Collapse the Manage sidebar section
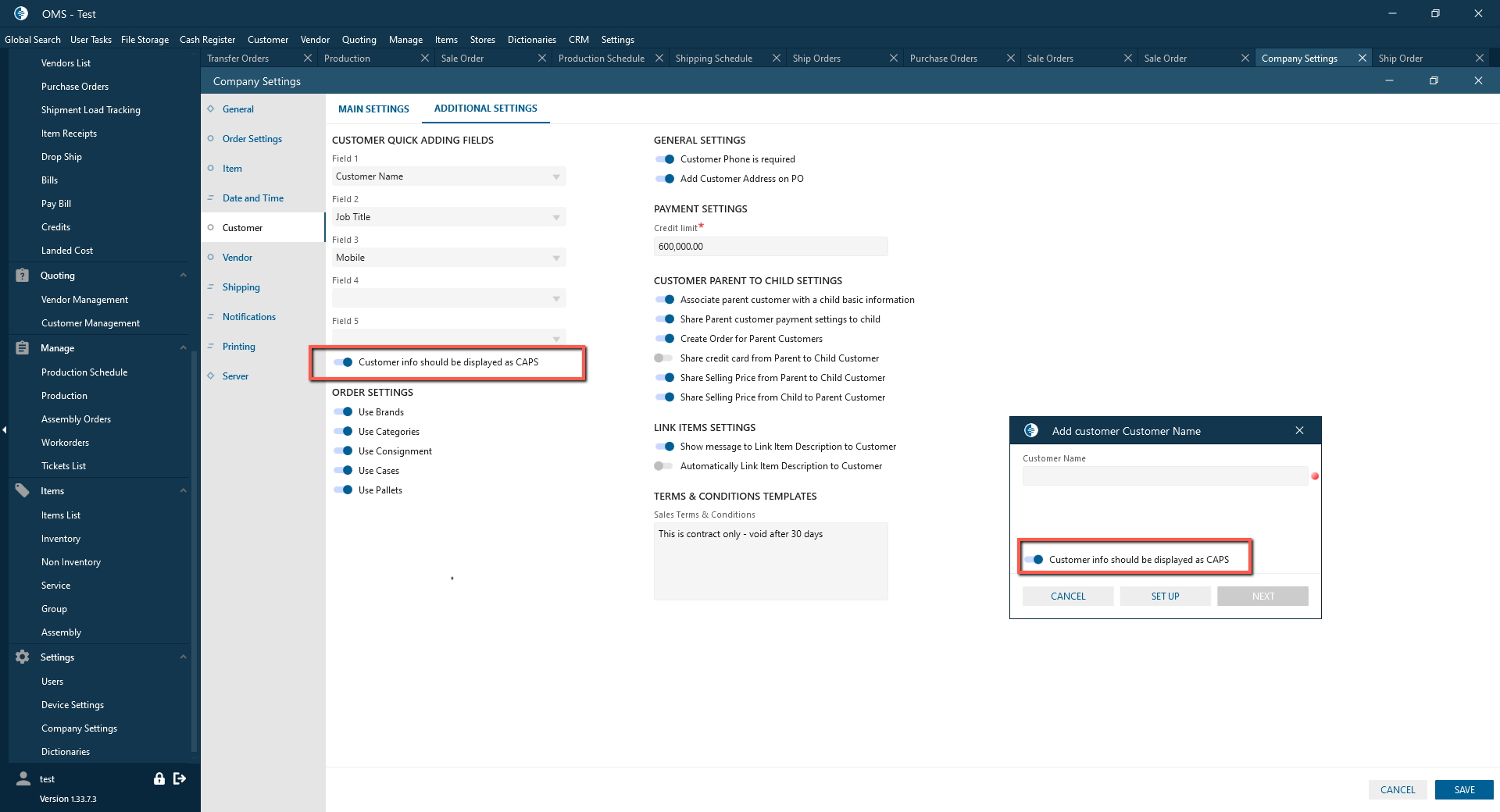 (183, 347)
